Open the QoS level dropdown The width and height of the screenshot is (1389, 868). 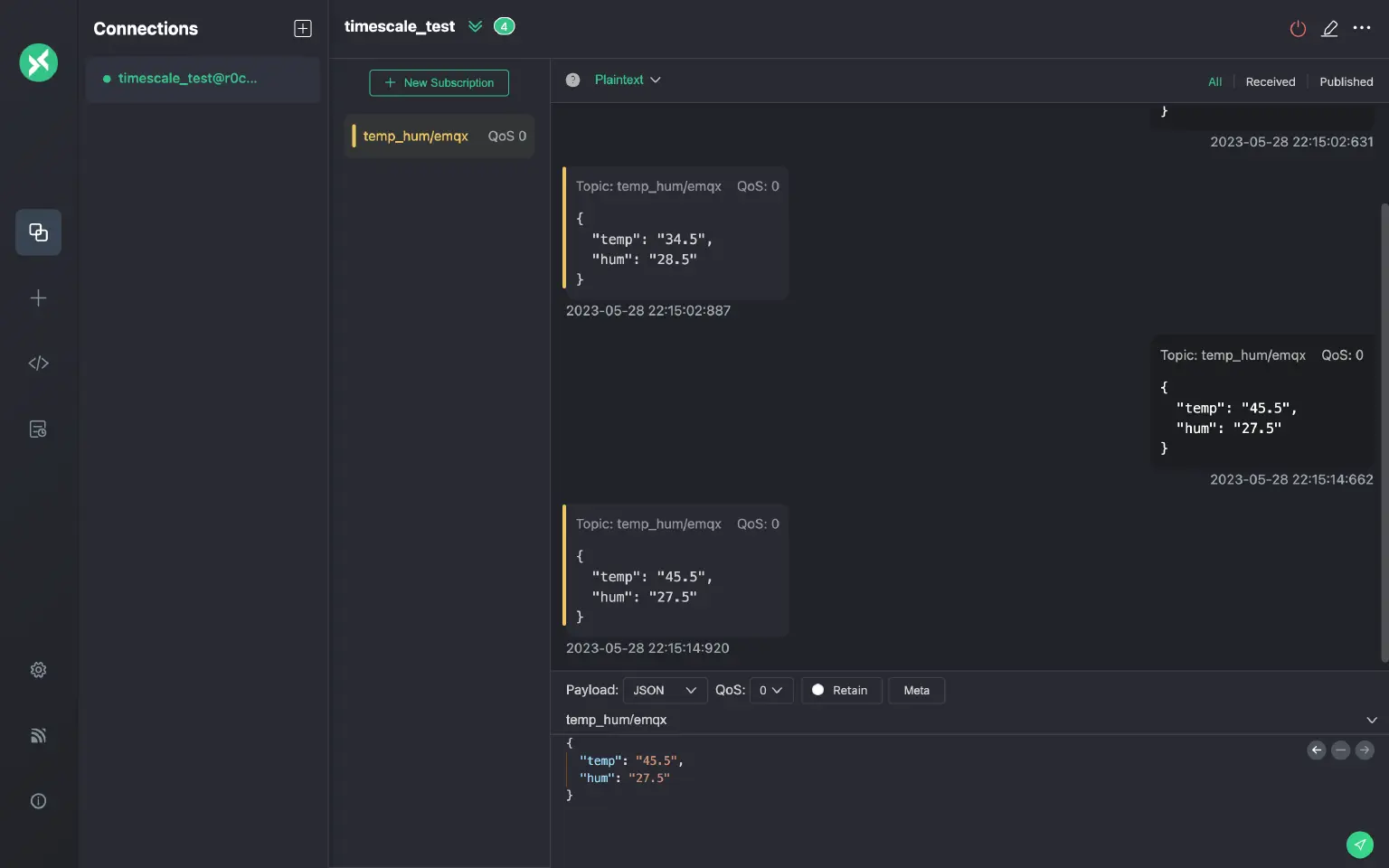coord(770,690)
